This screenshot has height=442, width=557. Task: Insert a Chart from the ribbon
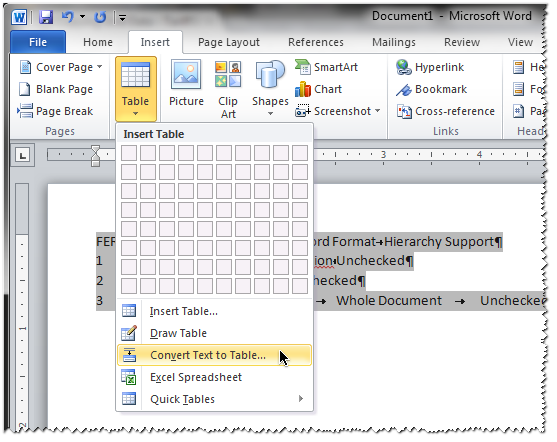319,89
